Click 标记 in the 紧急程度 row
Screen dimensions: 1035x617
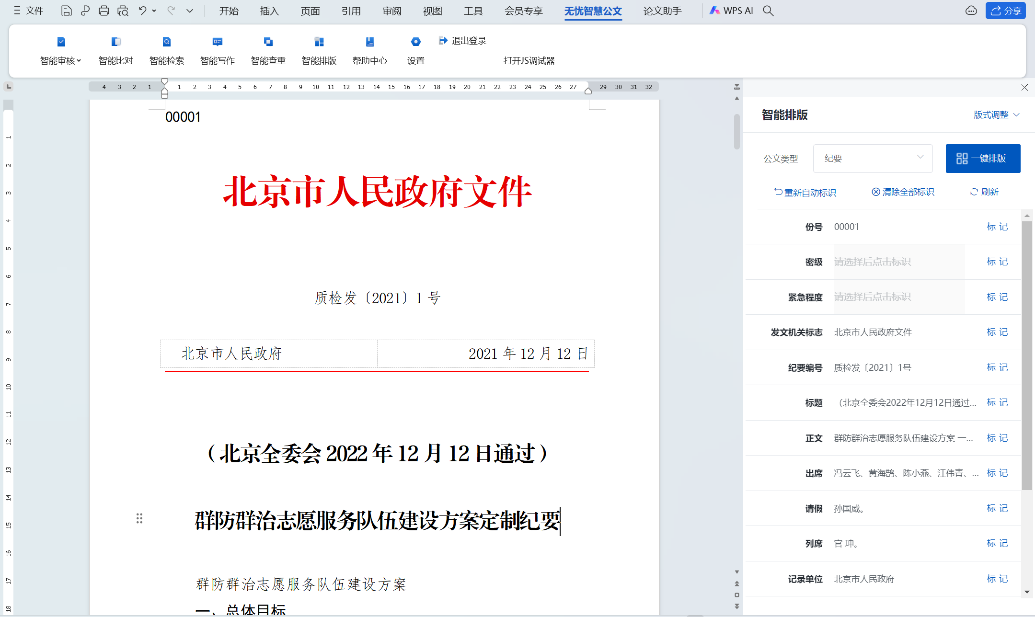click(x=997, y=297)
